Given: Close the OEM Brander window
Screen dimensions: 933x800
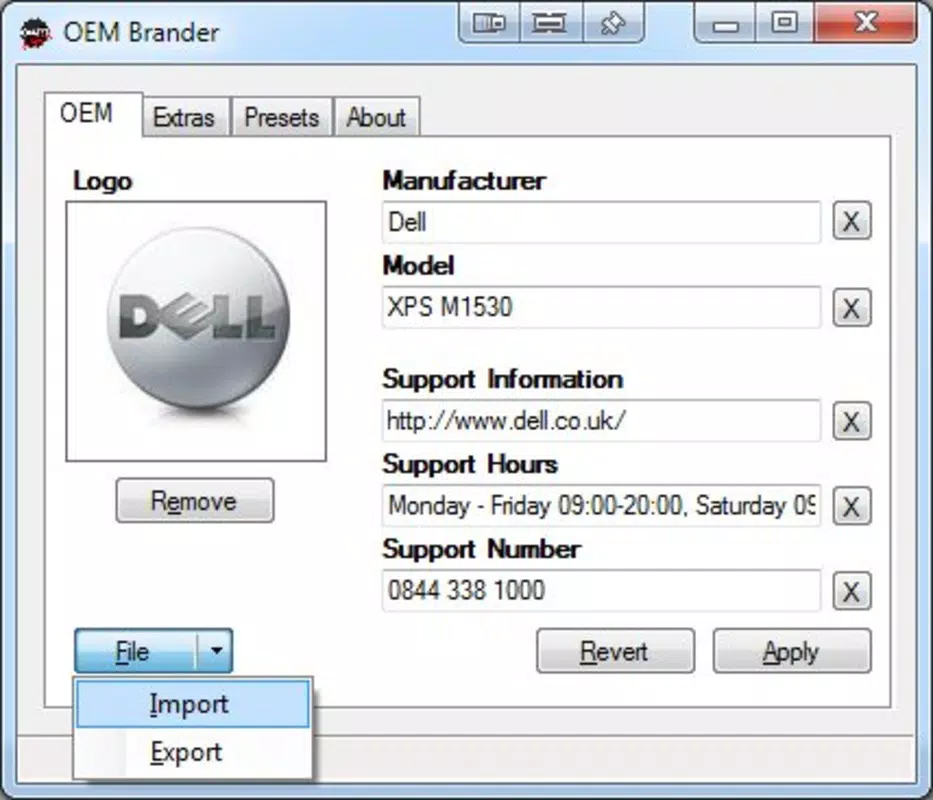Looking at the screenshot, I should click(x=866, y=23).
